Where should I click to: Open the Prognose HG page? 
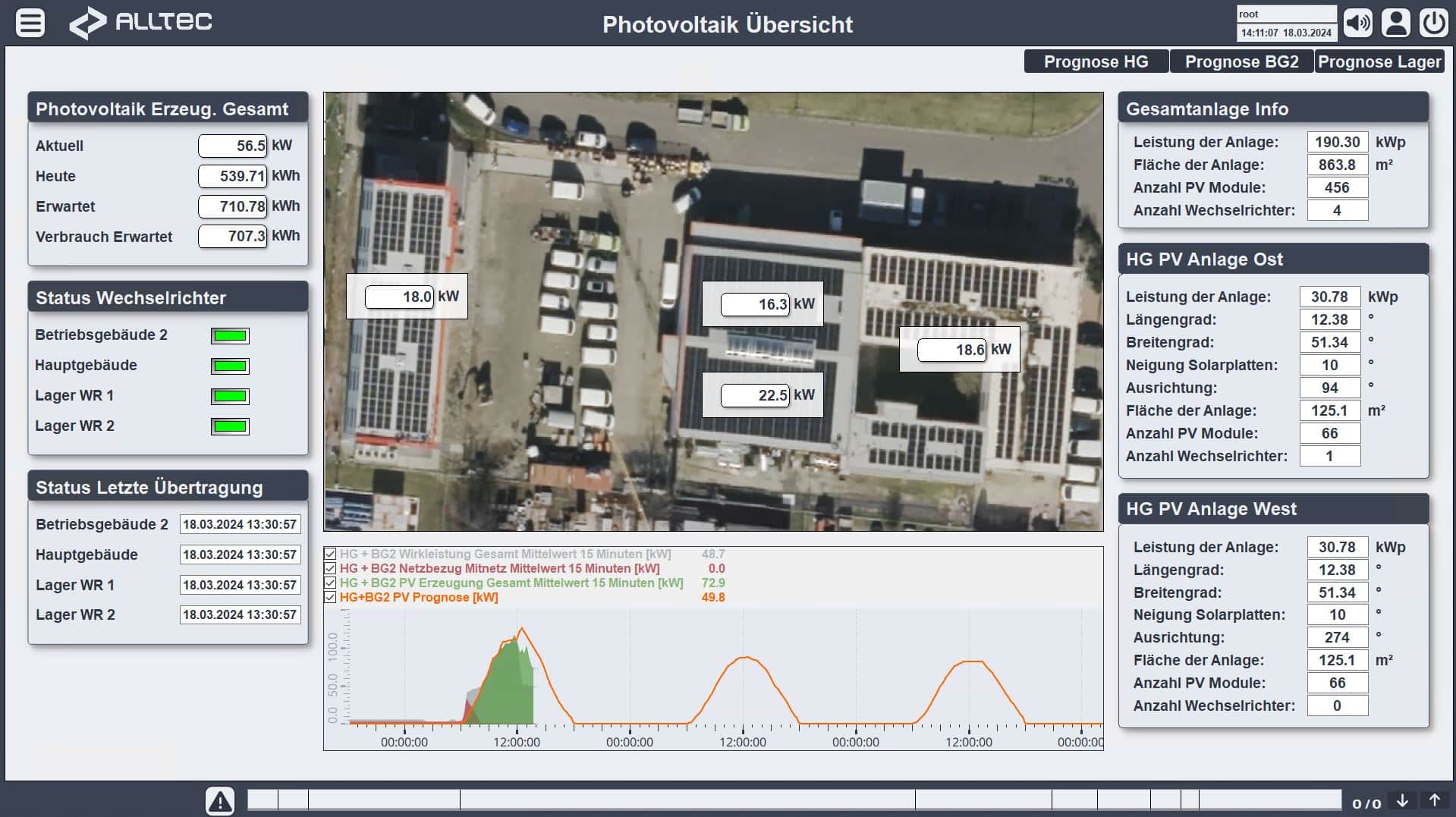[x=1096, y=61]
